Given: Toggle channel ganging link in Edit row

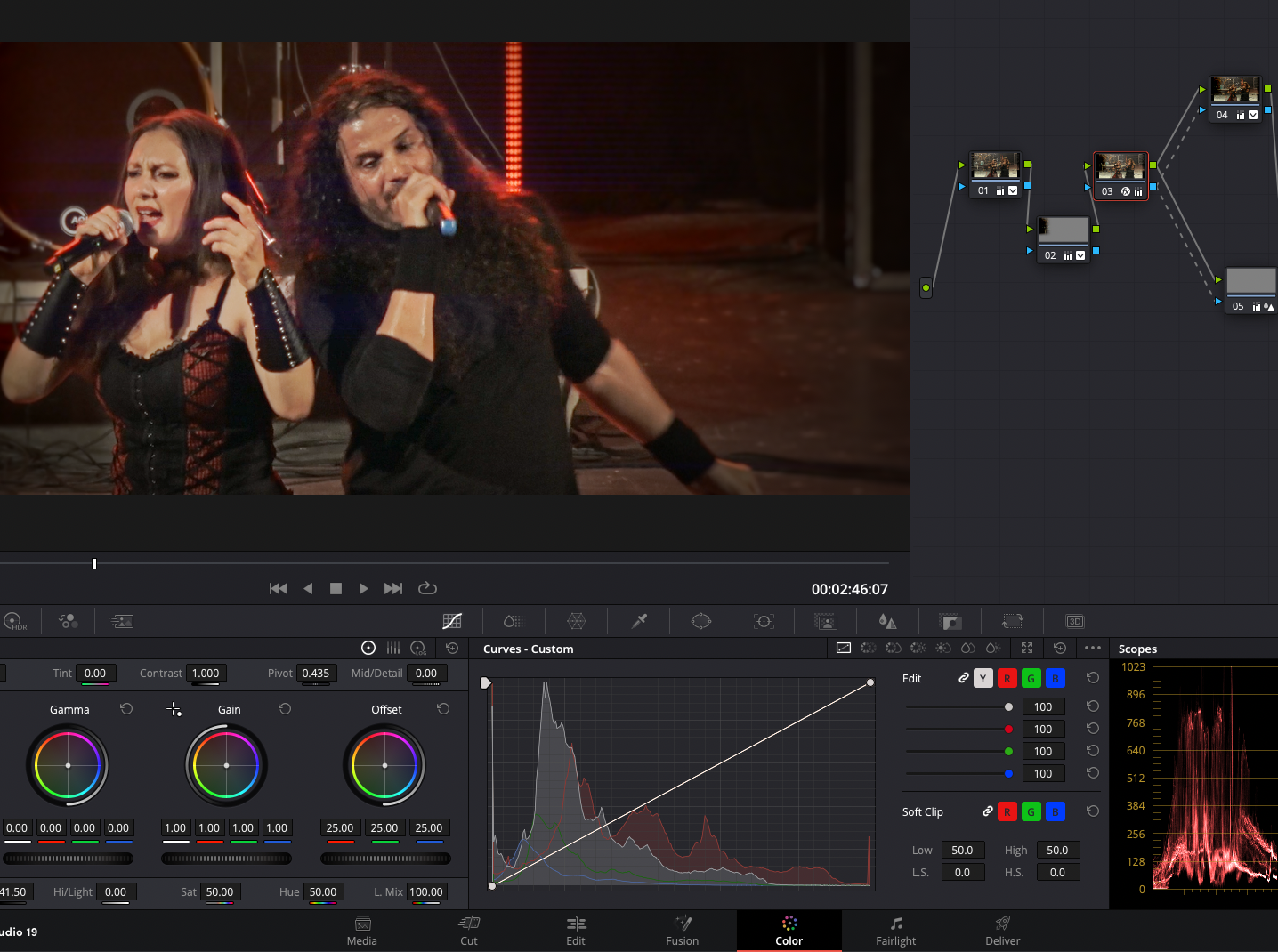Looking at the screenshot, I should click(x=963, y=678).
